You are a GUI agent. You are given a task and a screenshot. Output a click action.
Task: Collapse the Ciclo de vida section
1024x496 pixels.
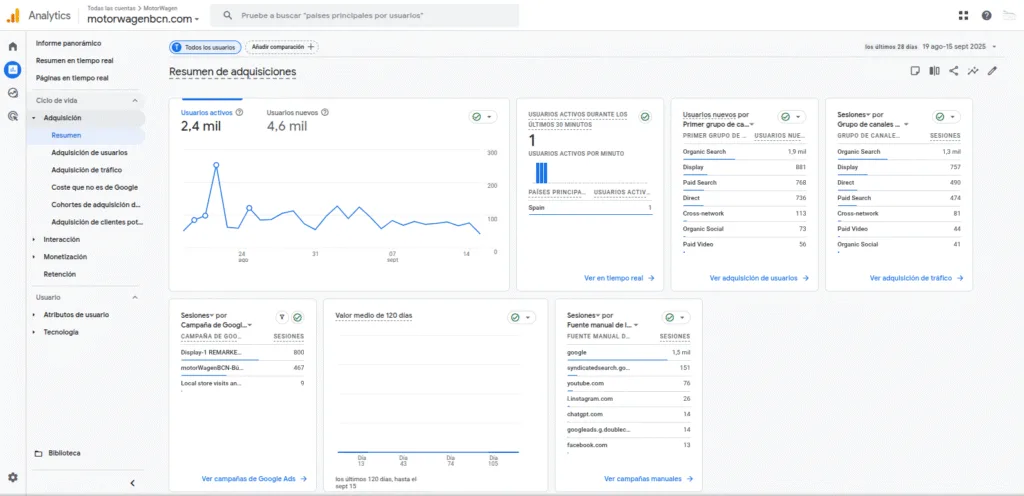point(135,101)
